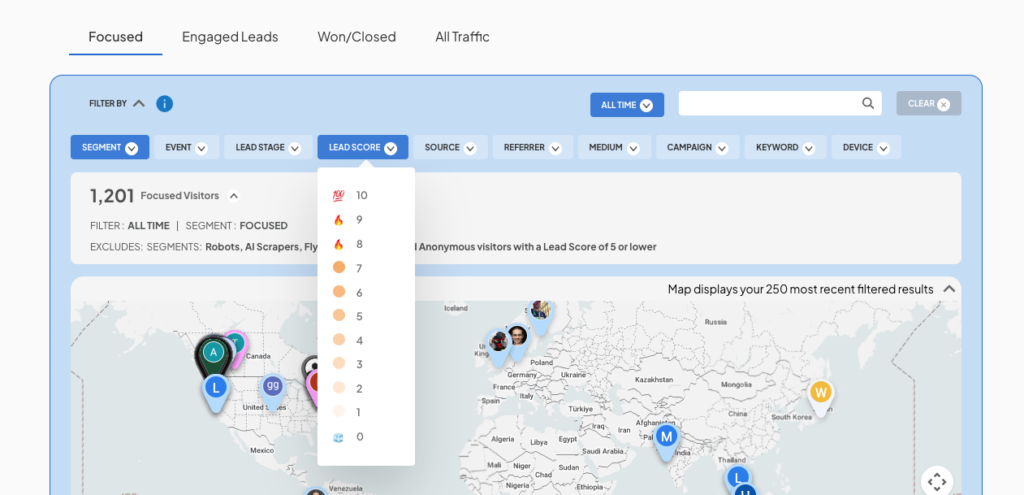This screenshot has width=1024, height=495.
Task: Switch to All Traffic tab
Action: point(462,37)
